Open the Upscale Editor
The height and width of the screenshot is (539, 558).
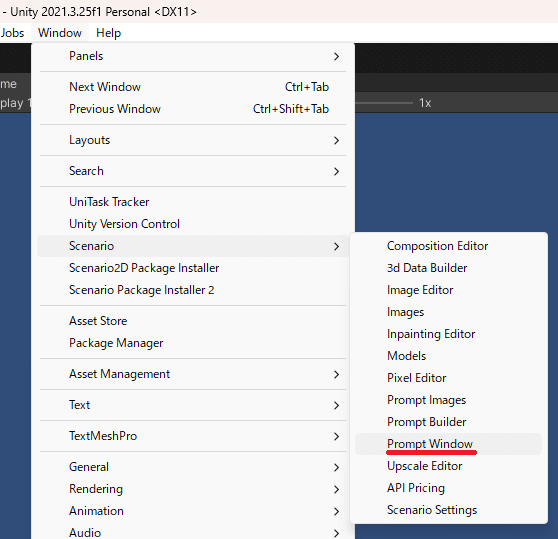pos(448,466)
